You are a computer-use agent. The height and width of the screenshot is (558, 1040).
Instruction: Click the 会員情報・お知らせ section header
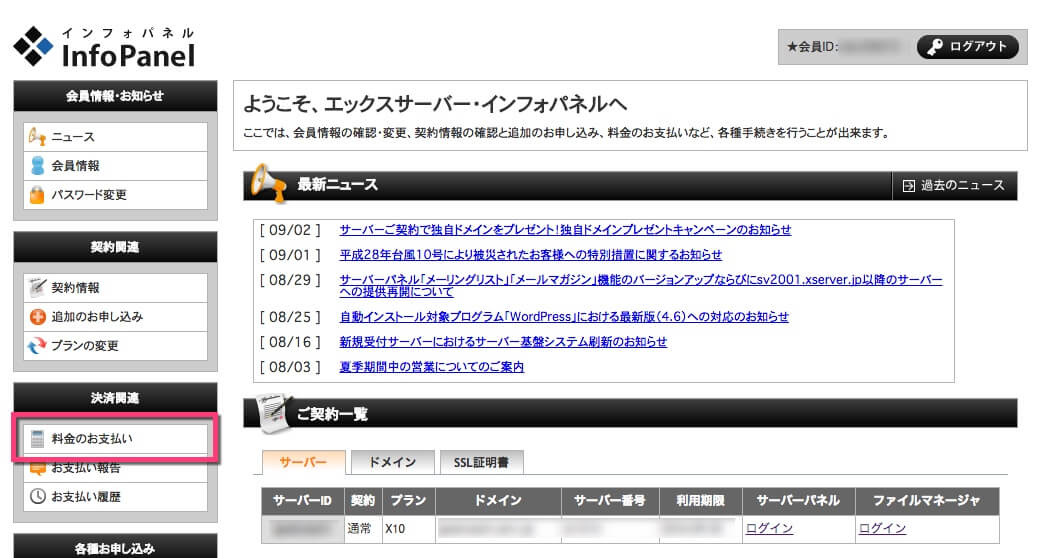coord(115,96)
